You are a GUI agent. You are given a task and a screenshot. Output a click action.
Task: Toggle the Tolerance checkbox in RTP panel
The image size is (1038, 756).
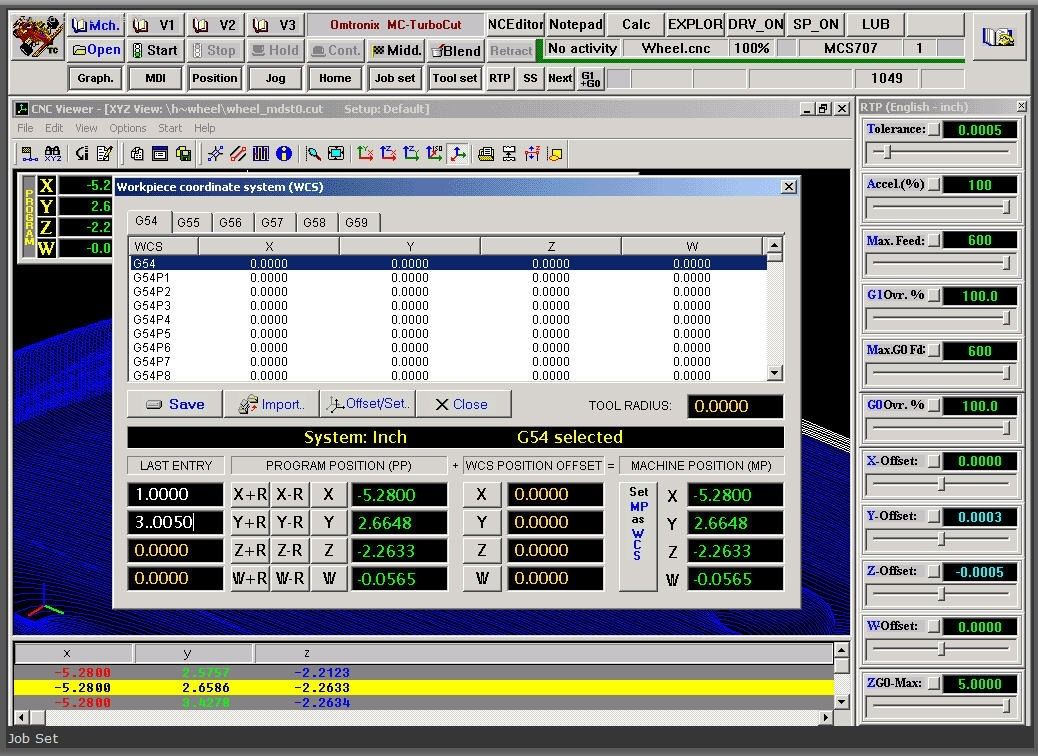pos(934,129)
